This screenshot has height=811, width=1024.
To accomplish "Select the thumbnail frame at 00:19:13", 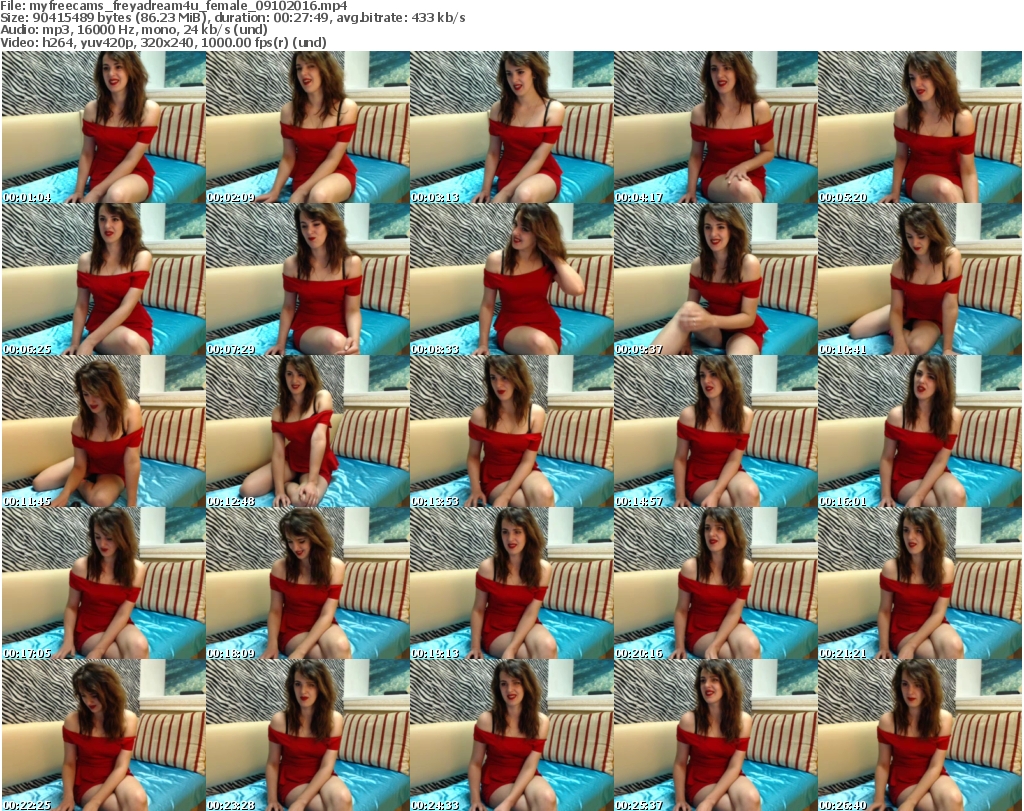I will [x=512, y=584].
